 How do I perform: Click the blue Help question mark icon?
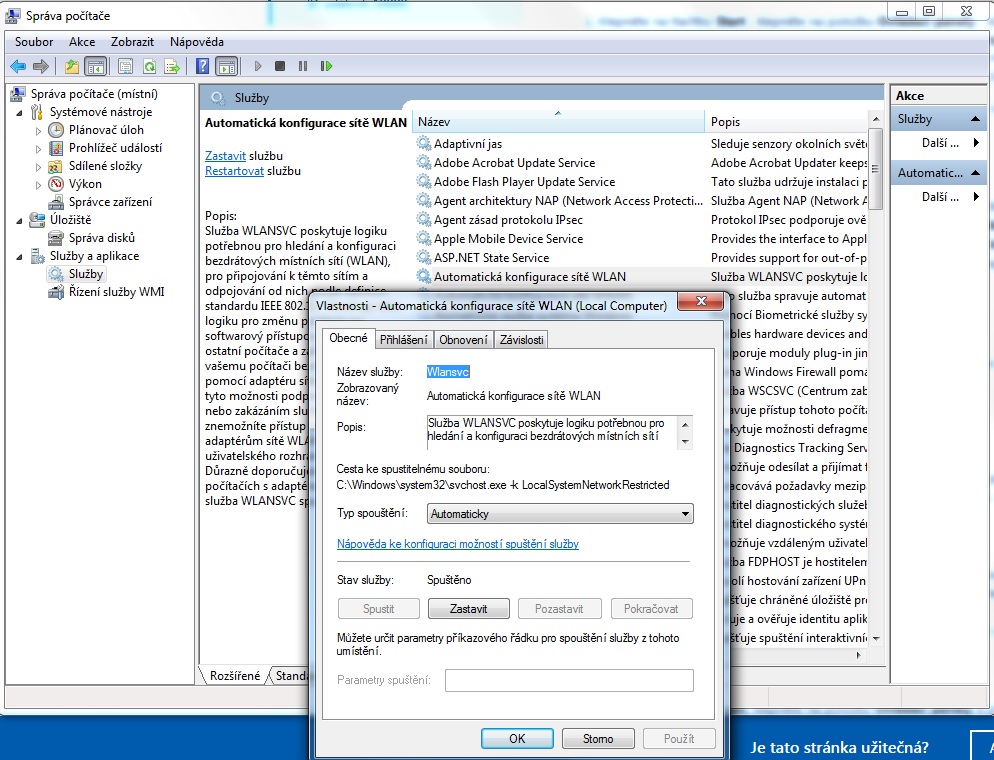pyautogui.click(x=202, y=66)
